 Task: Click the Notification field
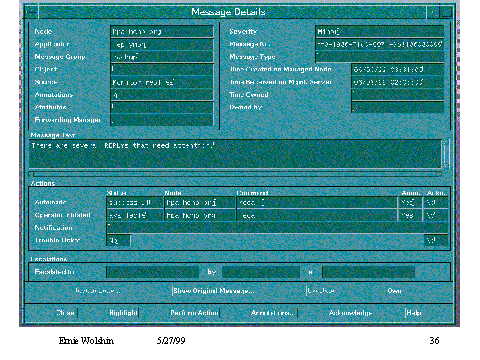click(x=277, y=228)
